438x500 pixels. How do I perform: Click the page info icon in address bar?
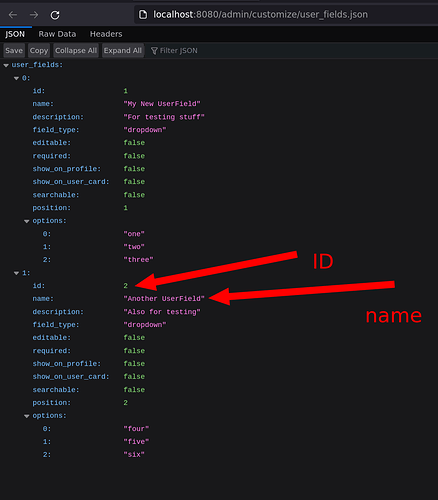click(x=143, y=15)
